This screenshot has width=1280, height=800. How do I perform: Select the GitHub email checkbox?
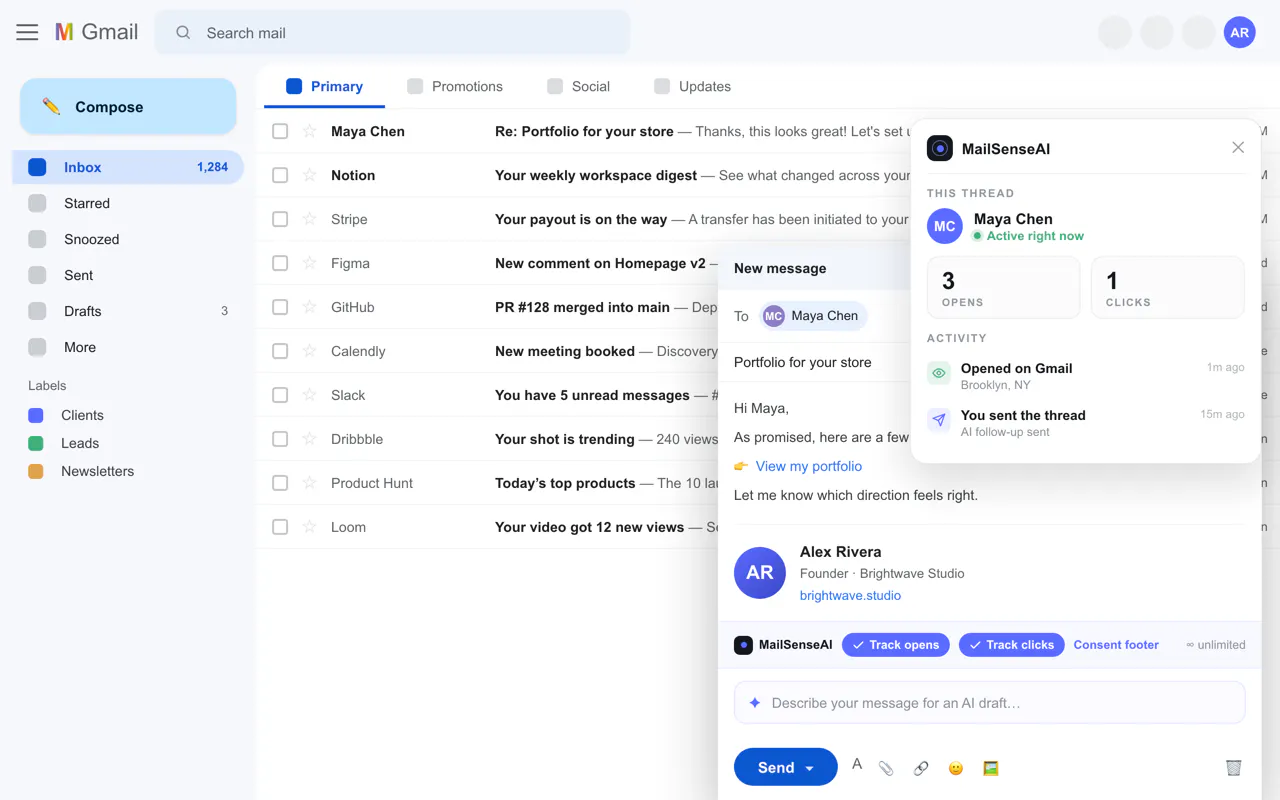pyautogui.click(x=280, y=307)
